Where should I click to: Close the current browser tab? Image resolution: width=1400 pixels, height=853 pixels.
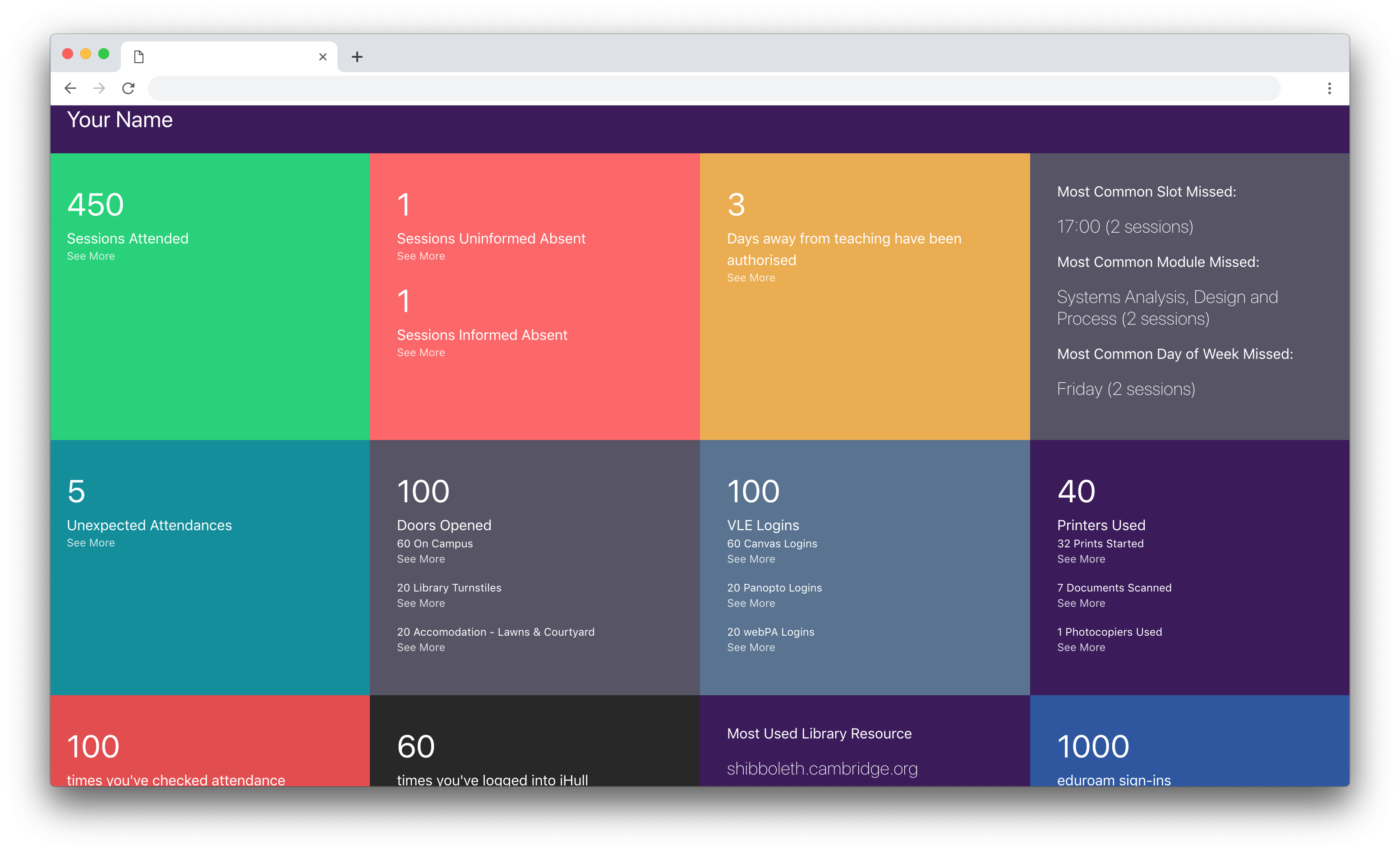pos(323,57)
